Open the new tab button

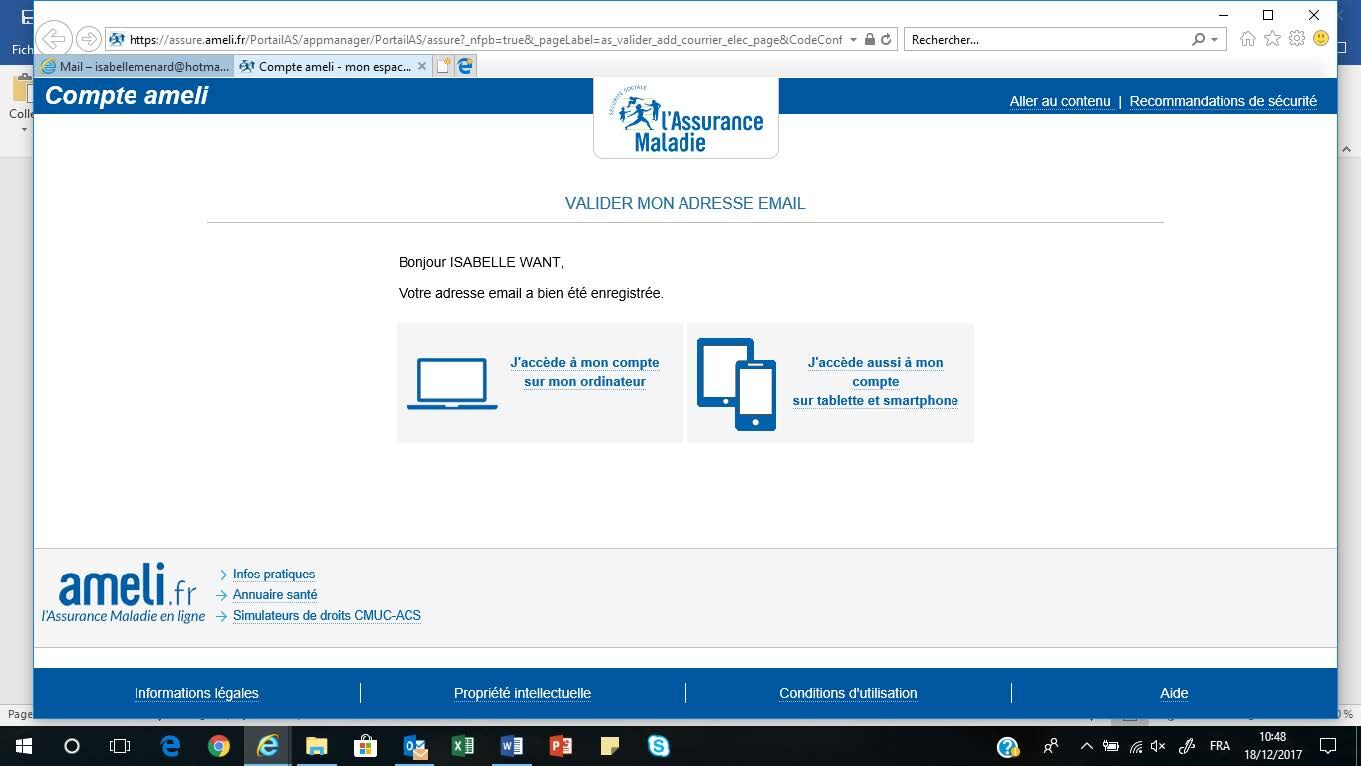(x=442, y=66)
